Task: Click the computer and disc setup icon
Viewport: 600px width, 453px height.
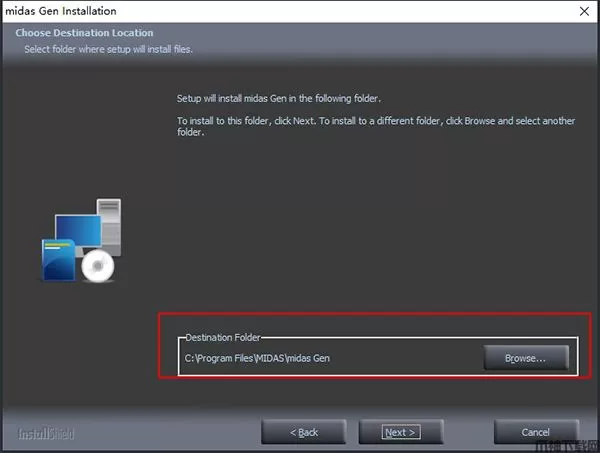Action: click(x=81, y=240)
